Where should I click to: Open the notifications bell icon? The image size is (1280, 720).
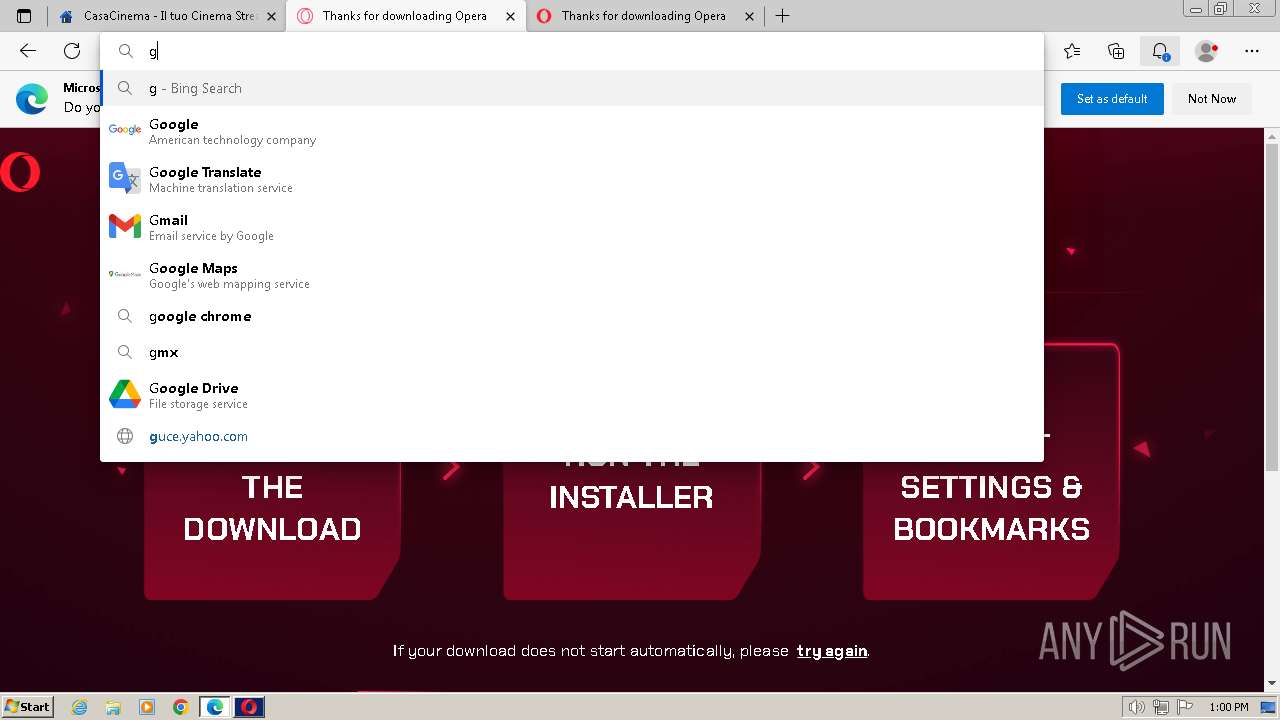pos(1160,51)
